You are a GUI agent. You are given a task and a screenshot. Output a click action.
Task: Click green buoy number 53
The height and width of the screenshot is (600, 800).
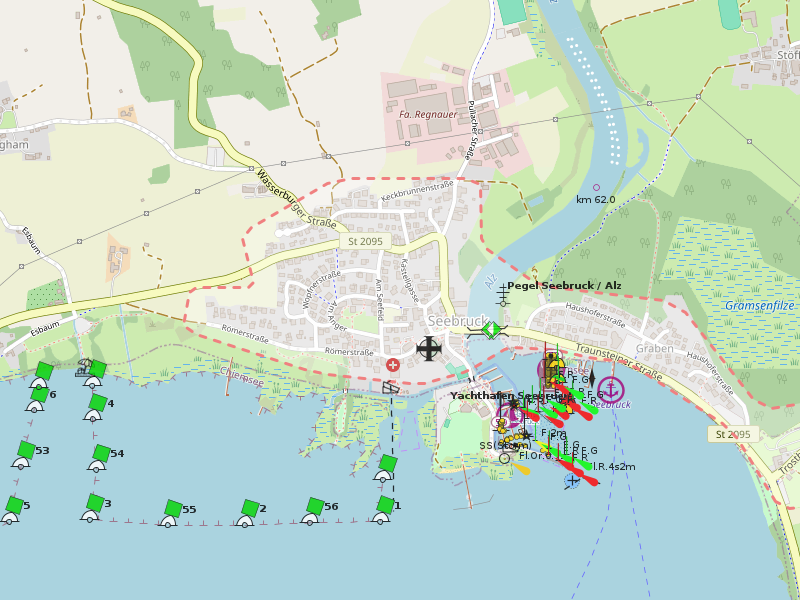point(26,451)
